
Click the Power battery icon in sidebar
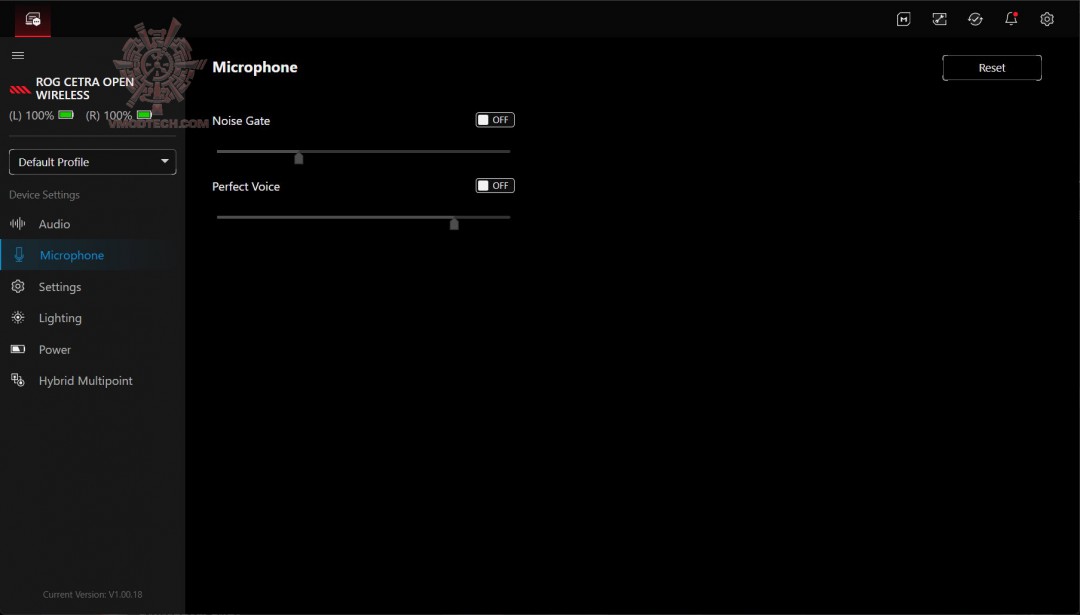18,349
